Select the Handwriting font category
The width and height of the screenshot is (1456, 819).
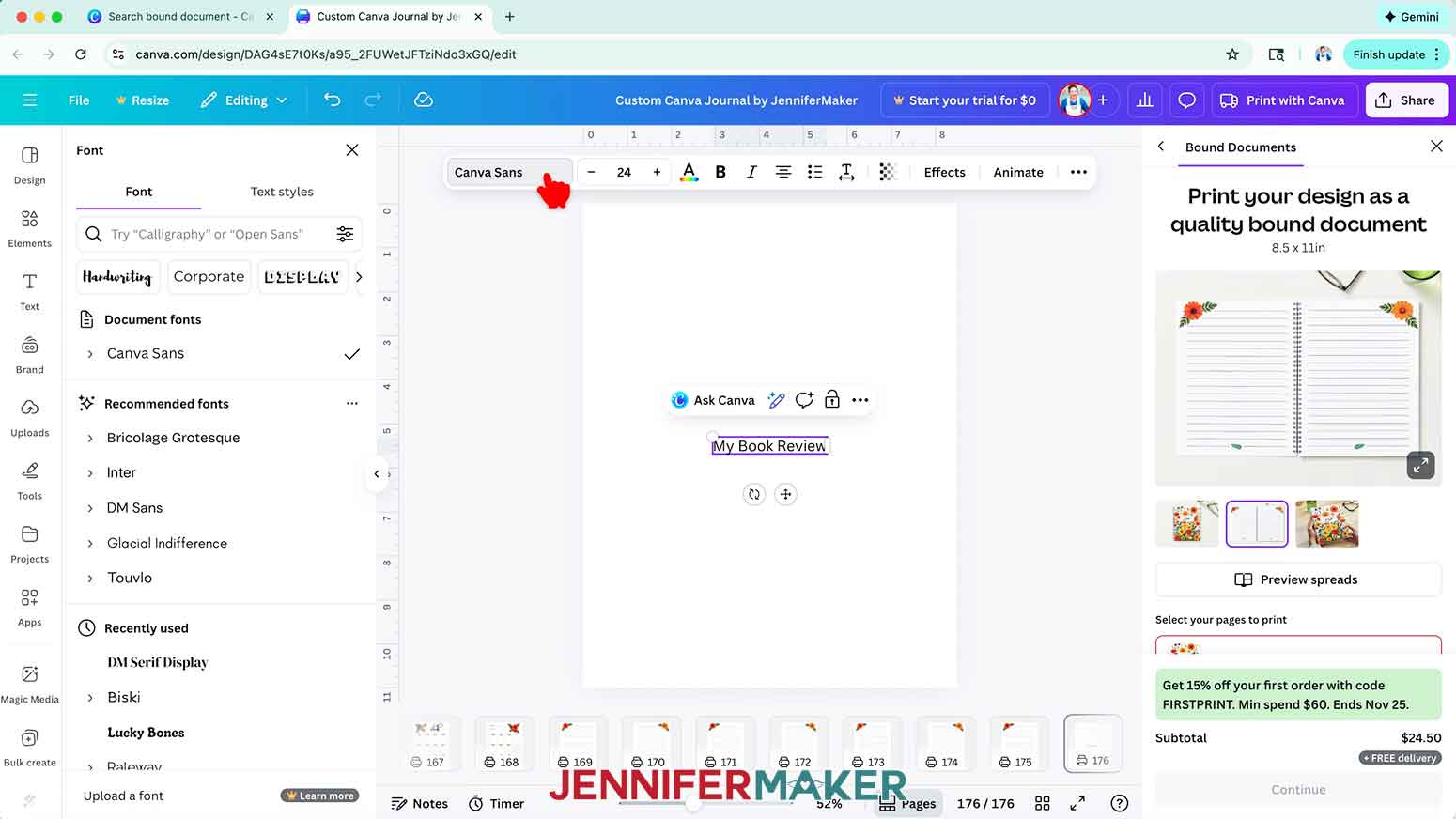[116, 277]
